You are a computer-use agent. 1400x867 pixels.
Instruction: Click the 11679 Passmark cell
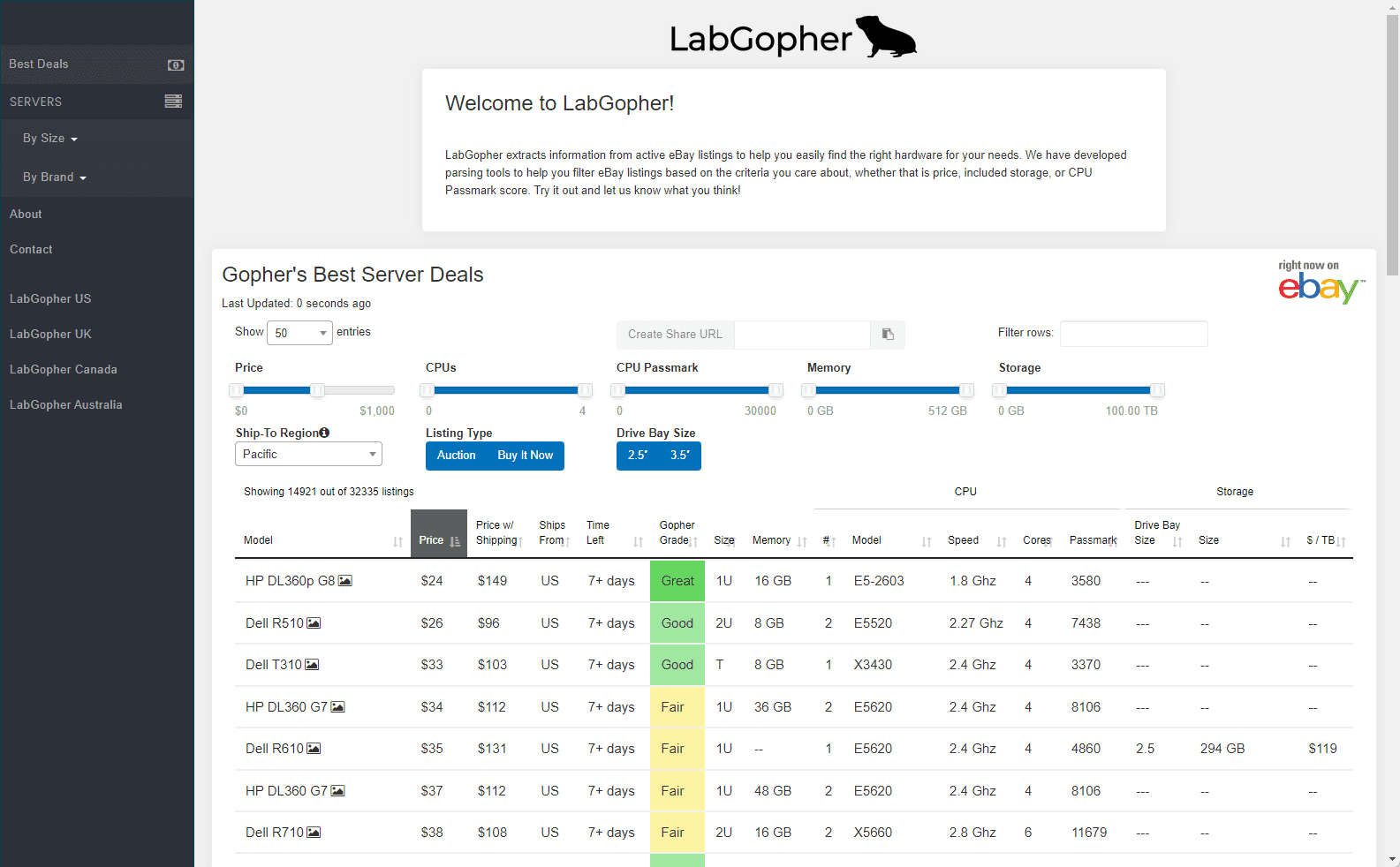click(1089, 833)
